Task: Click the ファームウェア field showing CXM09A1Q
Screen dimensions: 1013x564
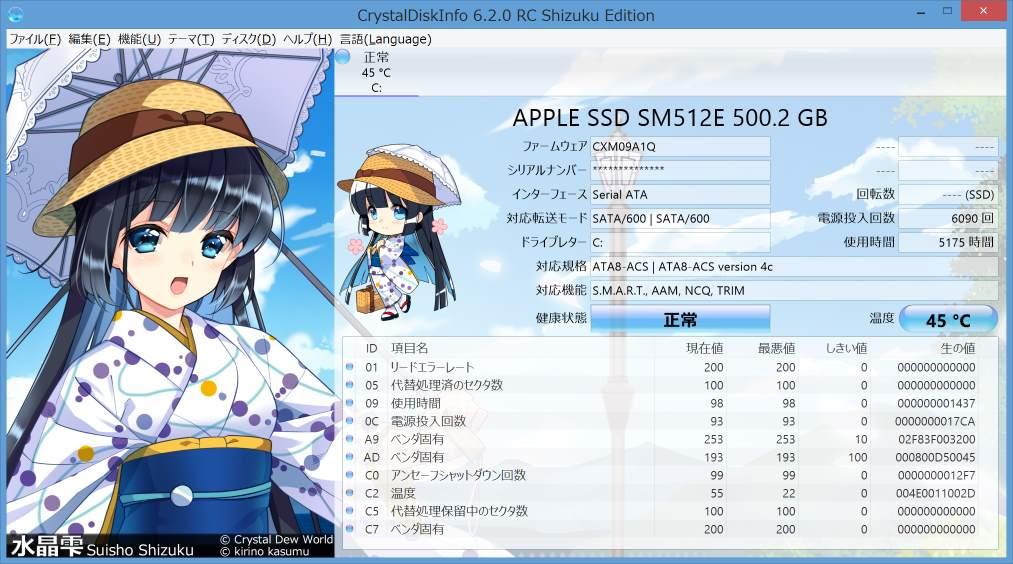Action: coord(680,146)
